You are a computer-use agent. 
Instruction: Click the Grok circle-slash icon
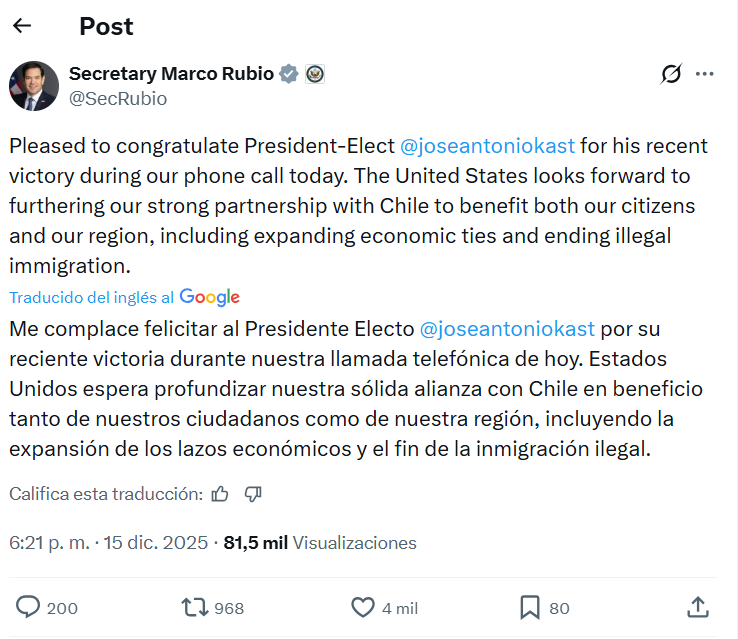671,74
